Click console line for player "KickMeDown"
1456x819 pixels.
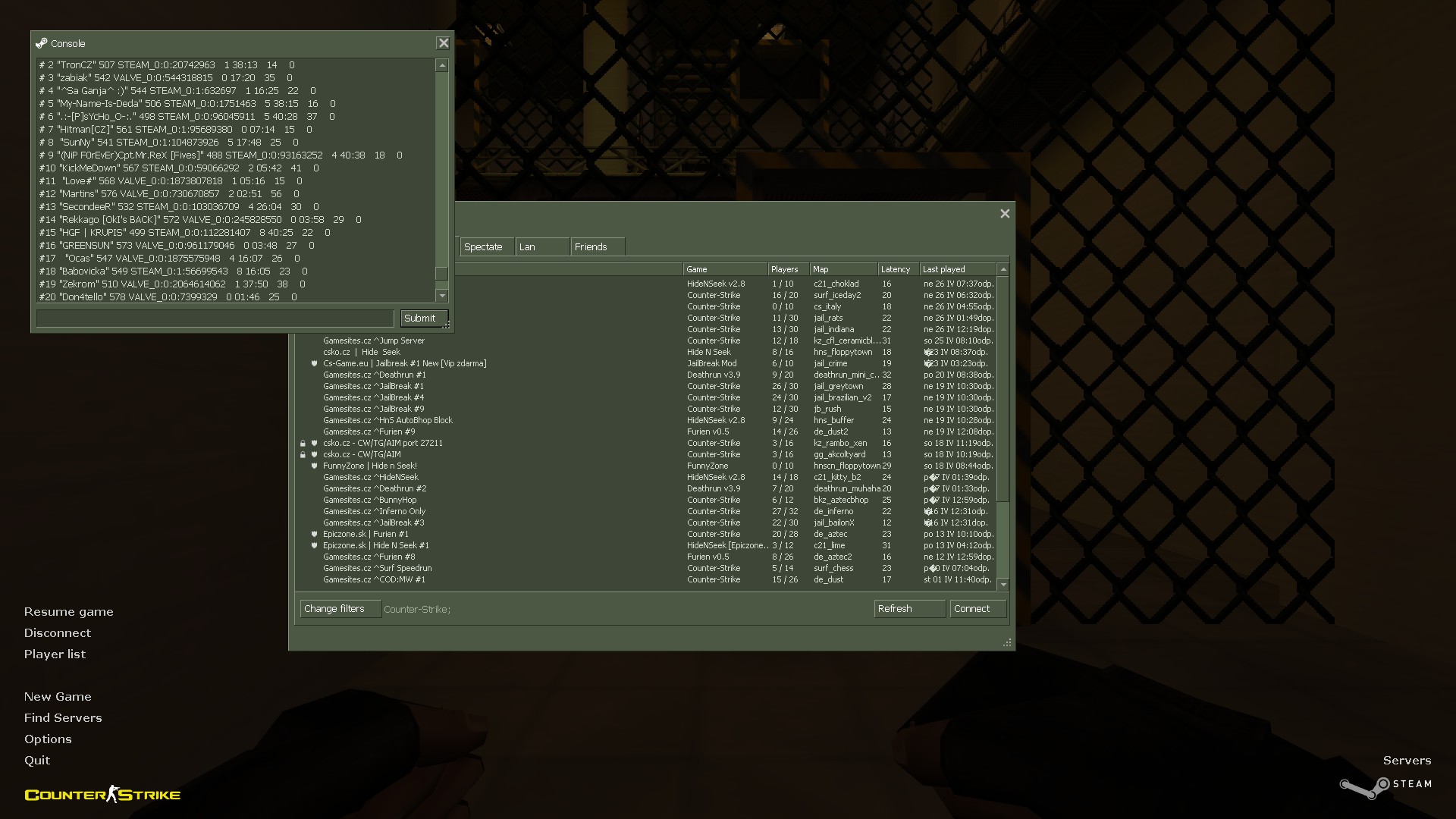179,168
